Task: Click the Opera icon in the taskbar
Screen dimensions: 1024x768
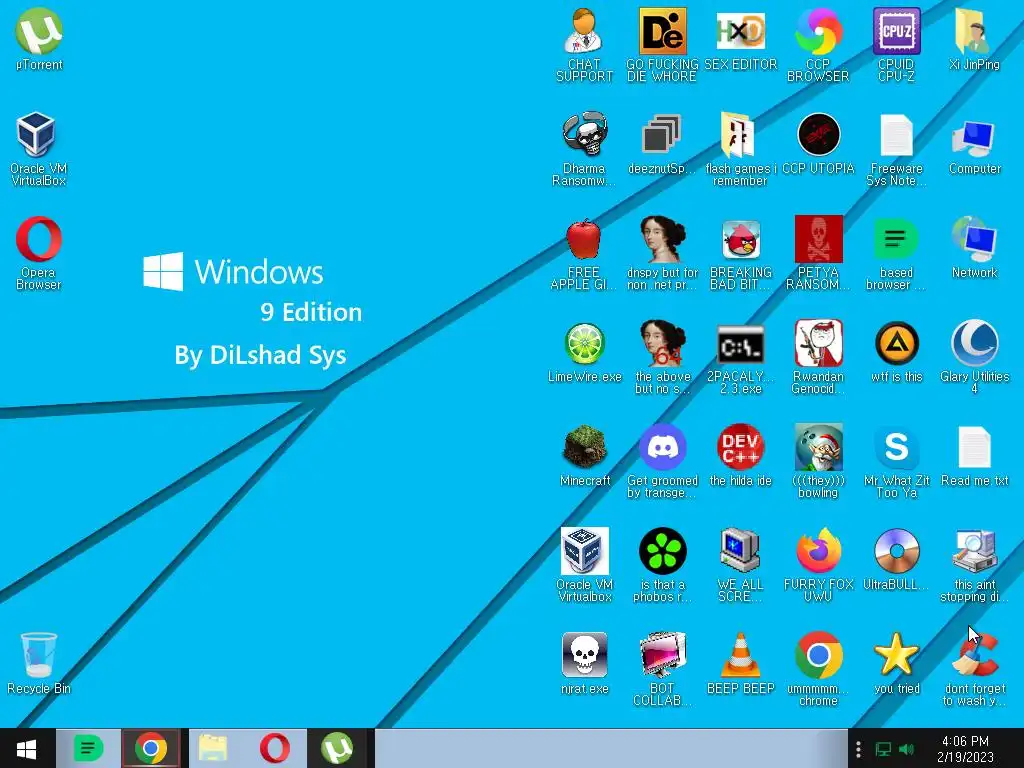Action: tap(275, 748)
